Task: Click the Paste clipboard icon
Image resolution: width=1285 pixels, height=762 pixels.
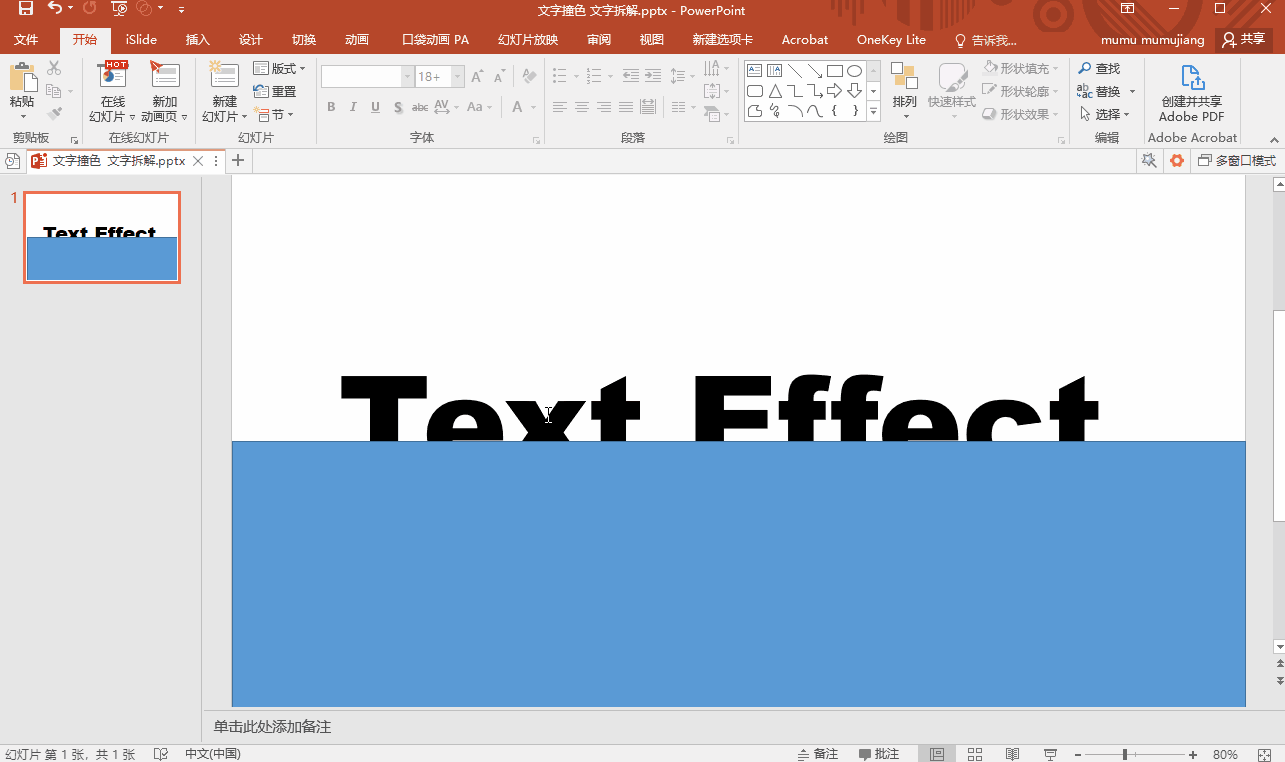Action: click(21, 78)
